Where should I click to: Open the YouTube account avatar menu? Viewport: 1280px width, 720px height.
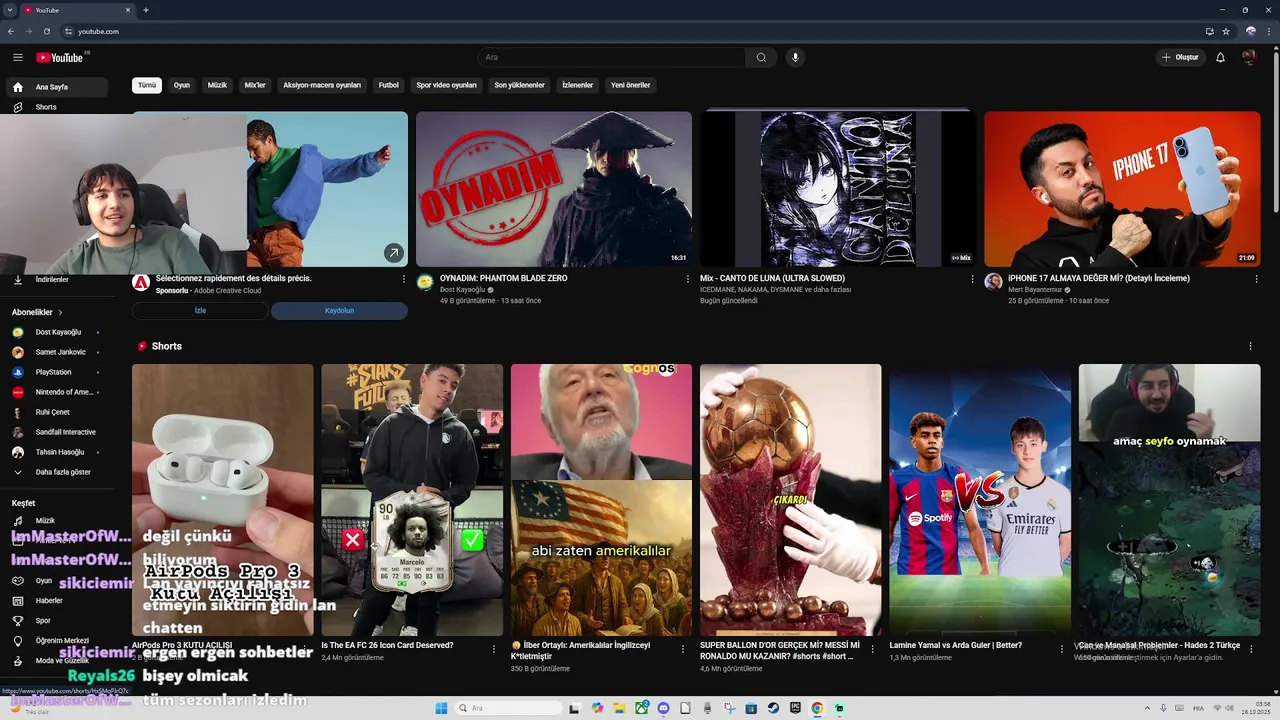click(x=1249, y=57)
